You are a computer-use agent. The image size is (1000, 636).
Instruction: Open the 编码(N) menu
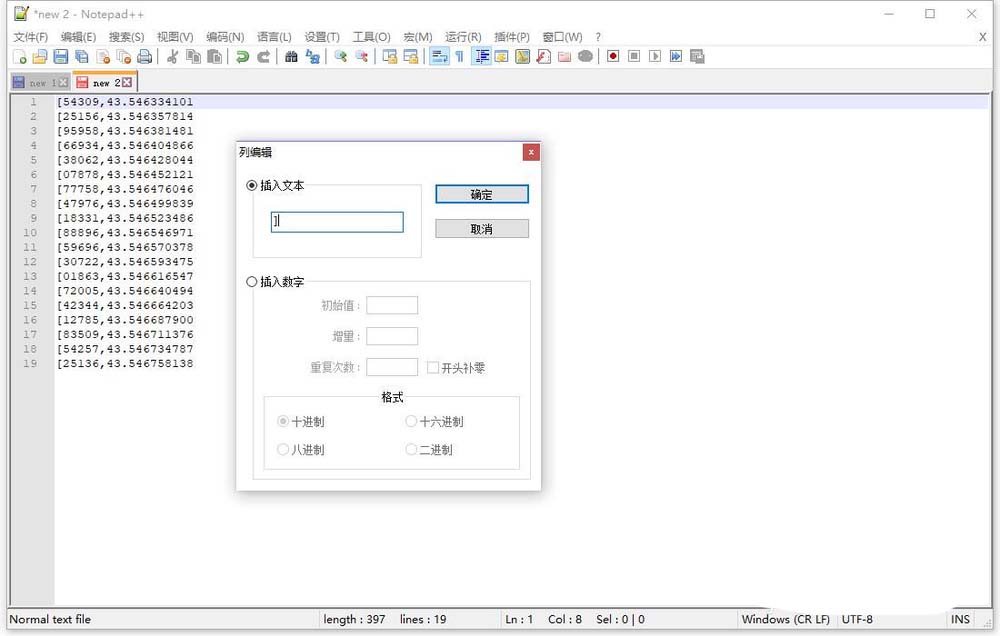pos(224,35)
